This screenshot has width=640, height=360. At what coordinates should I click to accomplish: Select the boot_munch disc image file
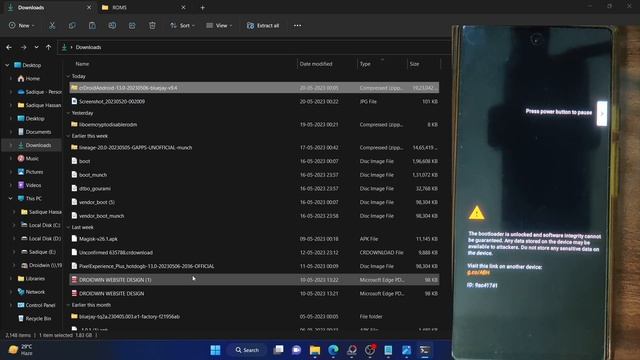[254, 175]
